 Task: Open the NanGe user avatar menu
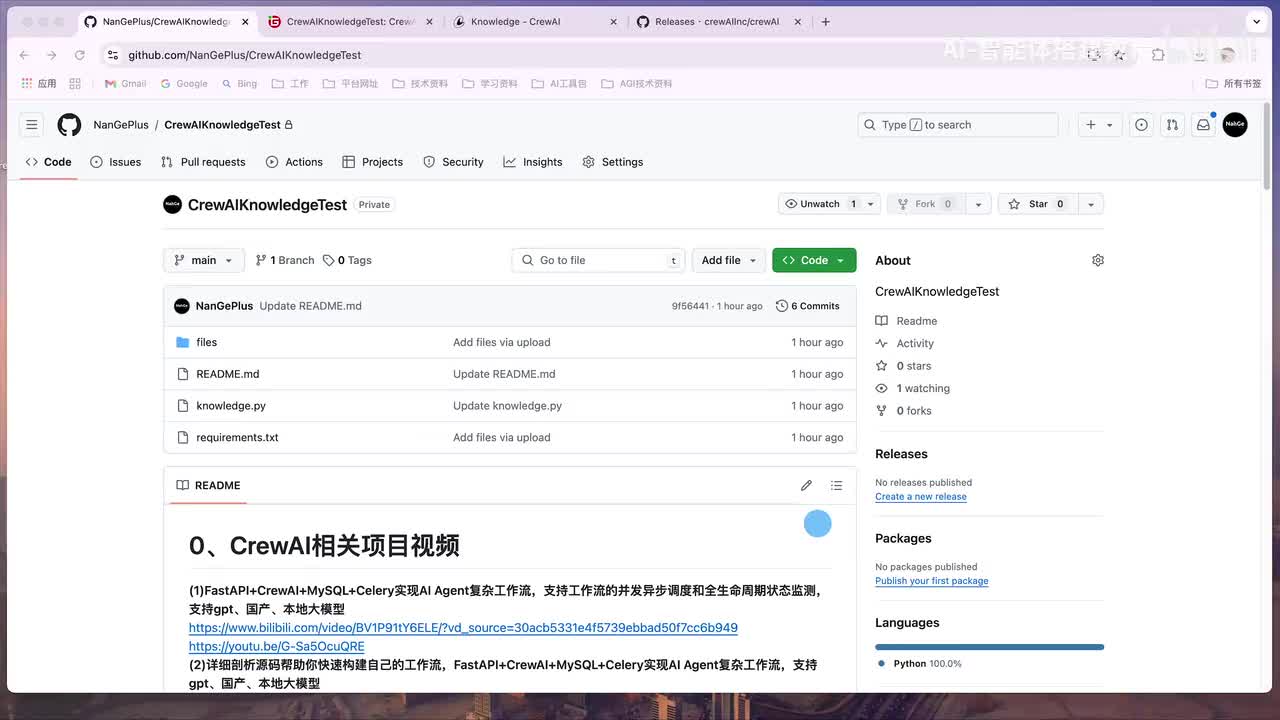pyautogui.click(x=1235, y=125)
